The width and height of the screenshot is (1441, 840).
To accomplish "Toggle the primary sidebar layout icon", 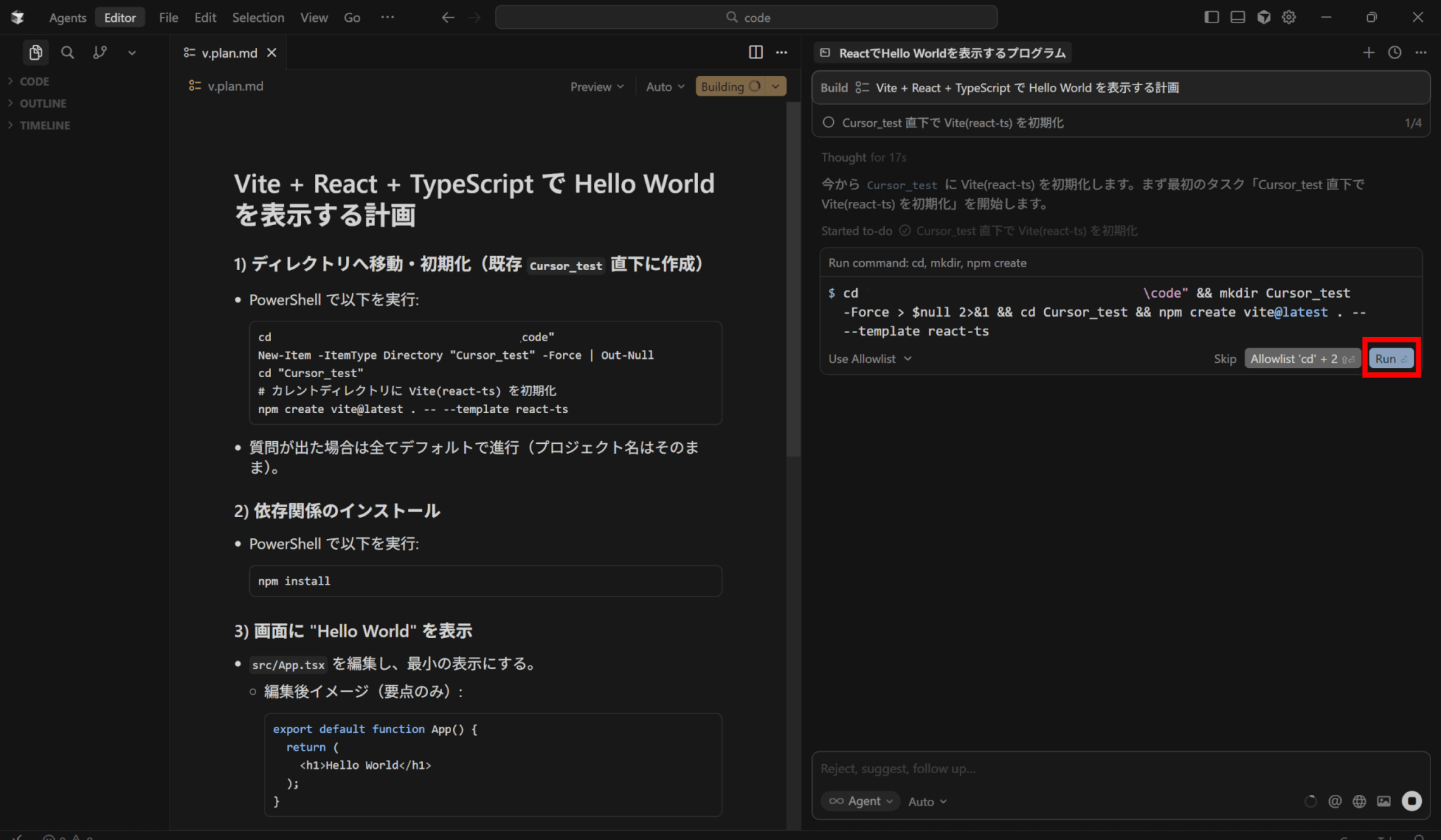I will tap(1212, 18).
